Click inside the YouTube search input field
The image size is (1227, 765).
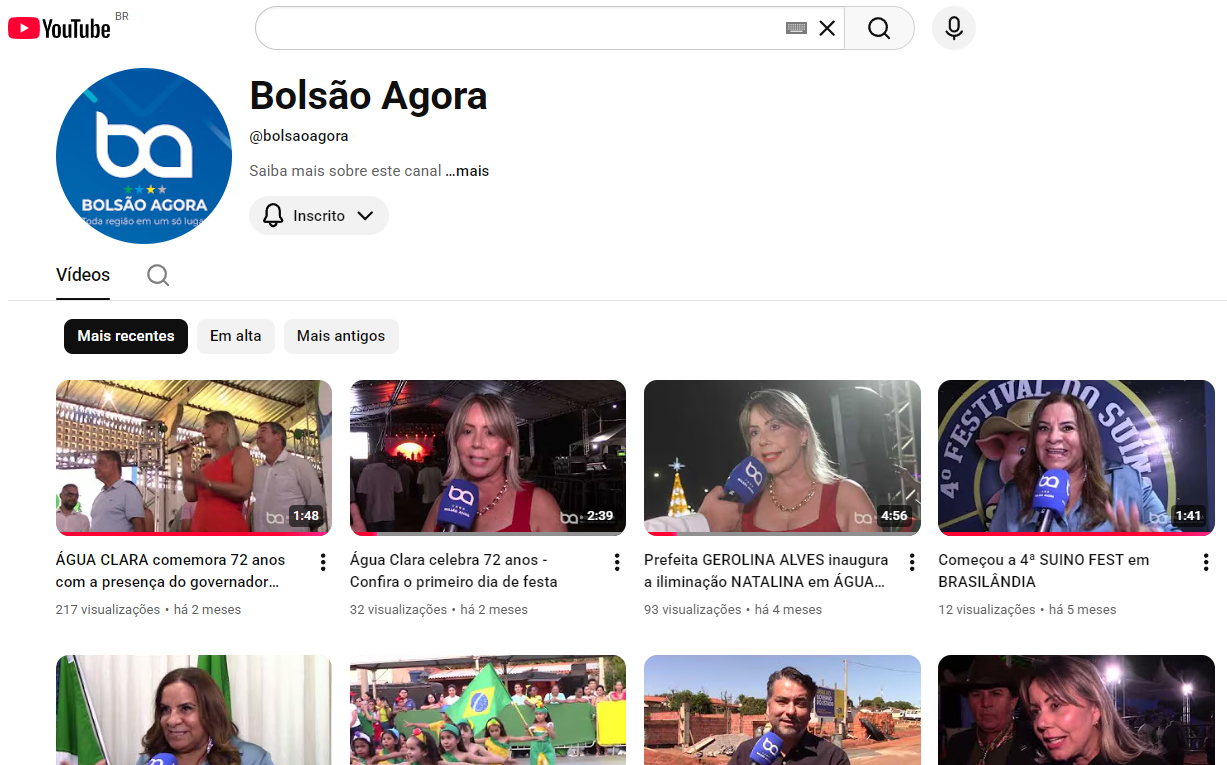pos(520,28)
